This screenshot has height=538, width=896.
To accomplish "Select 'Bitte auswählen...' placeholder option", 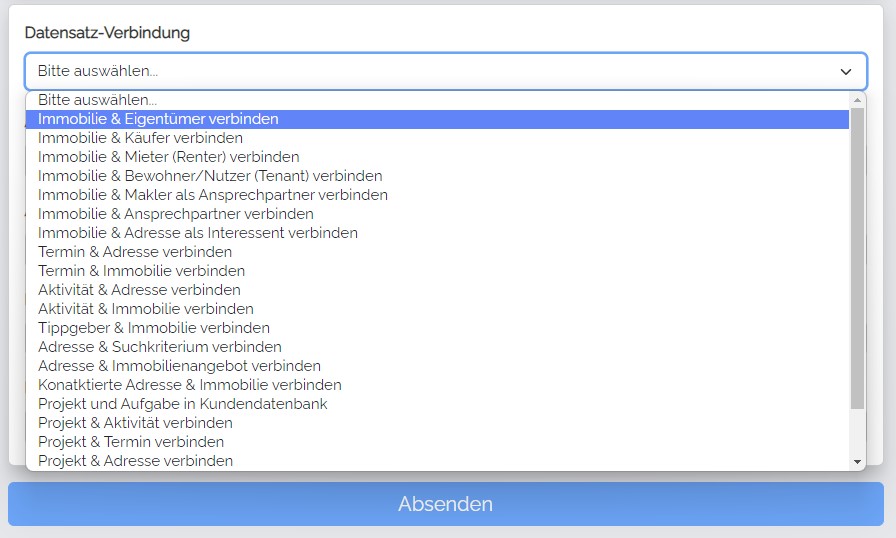I will click(x=98, y=100).
